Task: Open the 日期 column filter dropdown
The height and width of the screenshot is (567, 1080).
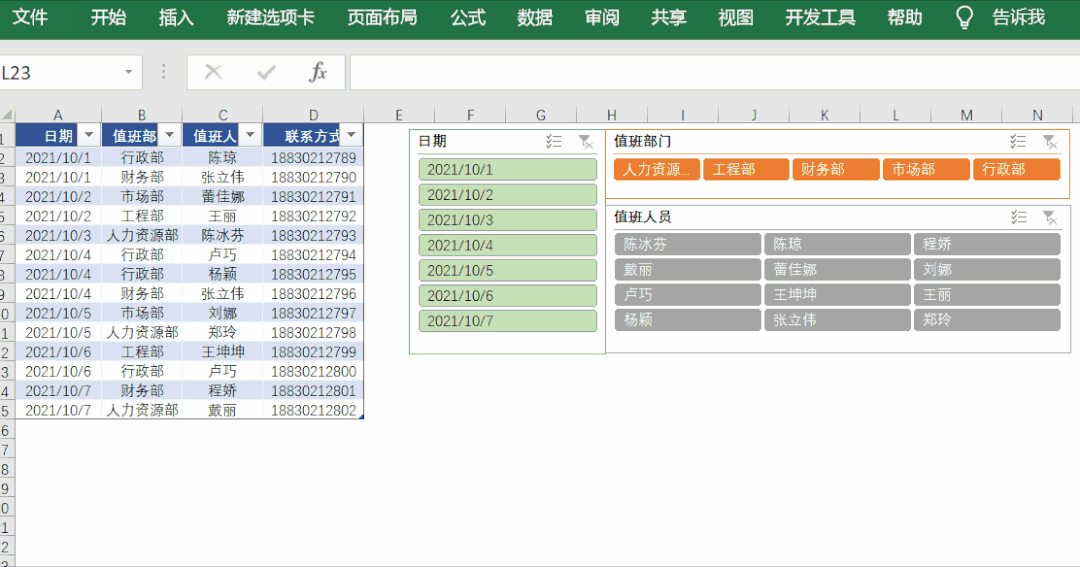Action: coord(89,135)
